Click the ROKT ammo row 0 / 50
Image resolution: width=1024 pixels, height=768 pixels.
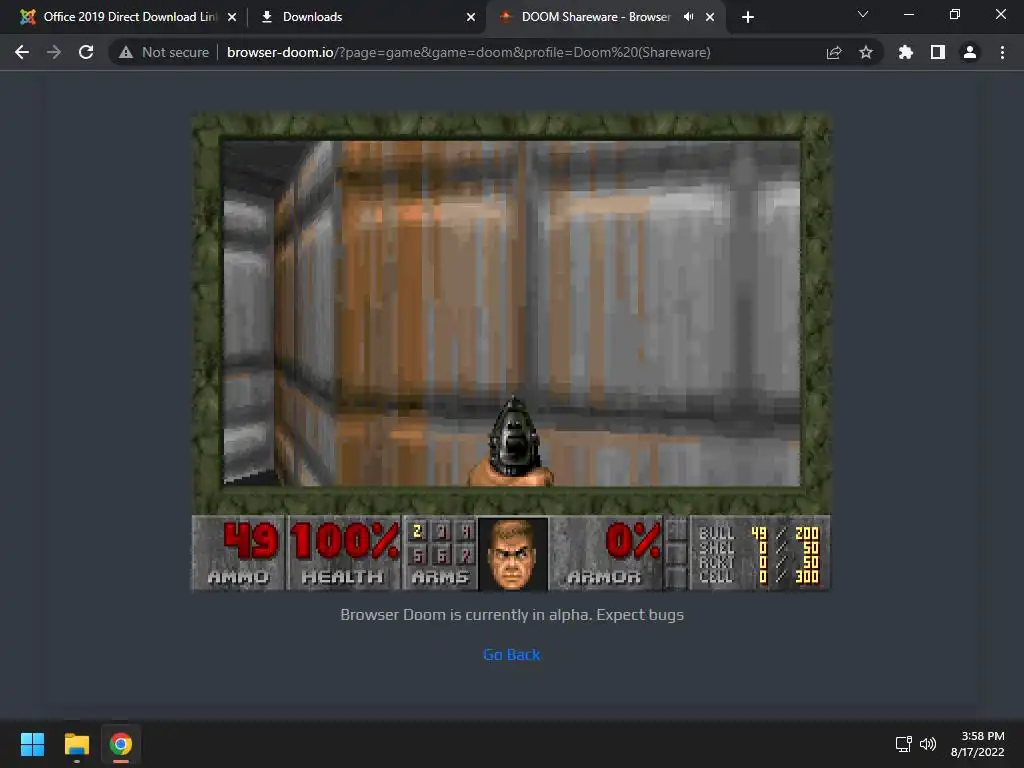pos(759,562)
